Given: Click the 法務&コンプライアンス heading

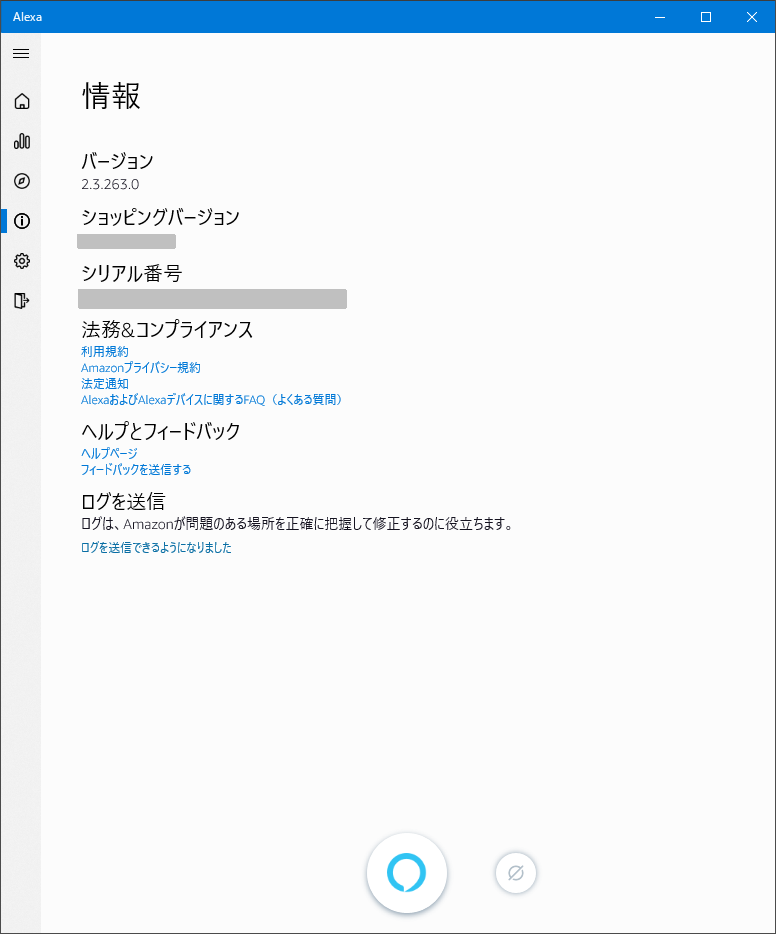Looking at the screenshot, I should (167, 329).
